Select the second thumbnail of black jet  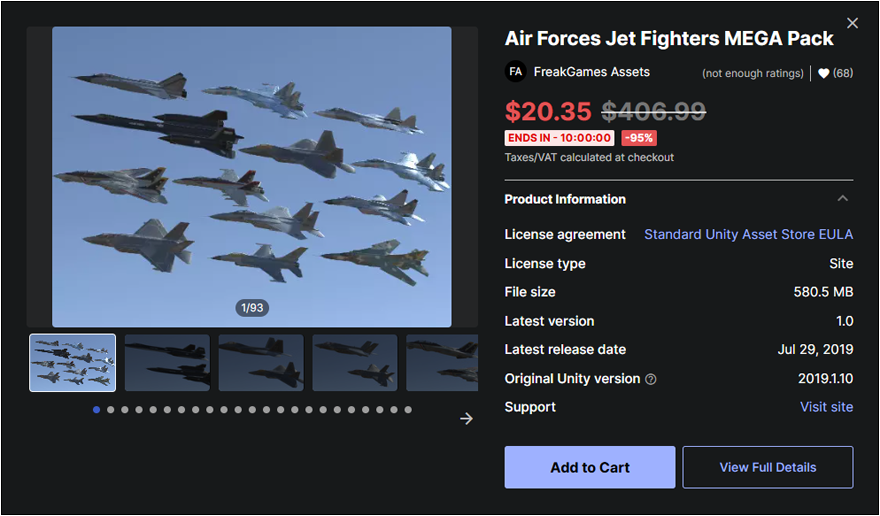(166, 362)
